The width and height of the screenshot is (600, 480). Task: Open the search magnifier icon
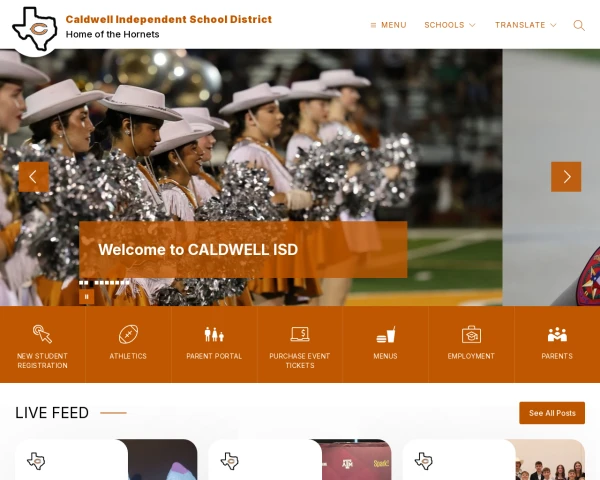point(579,25)
